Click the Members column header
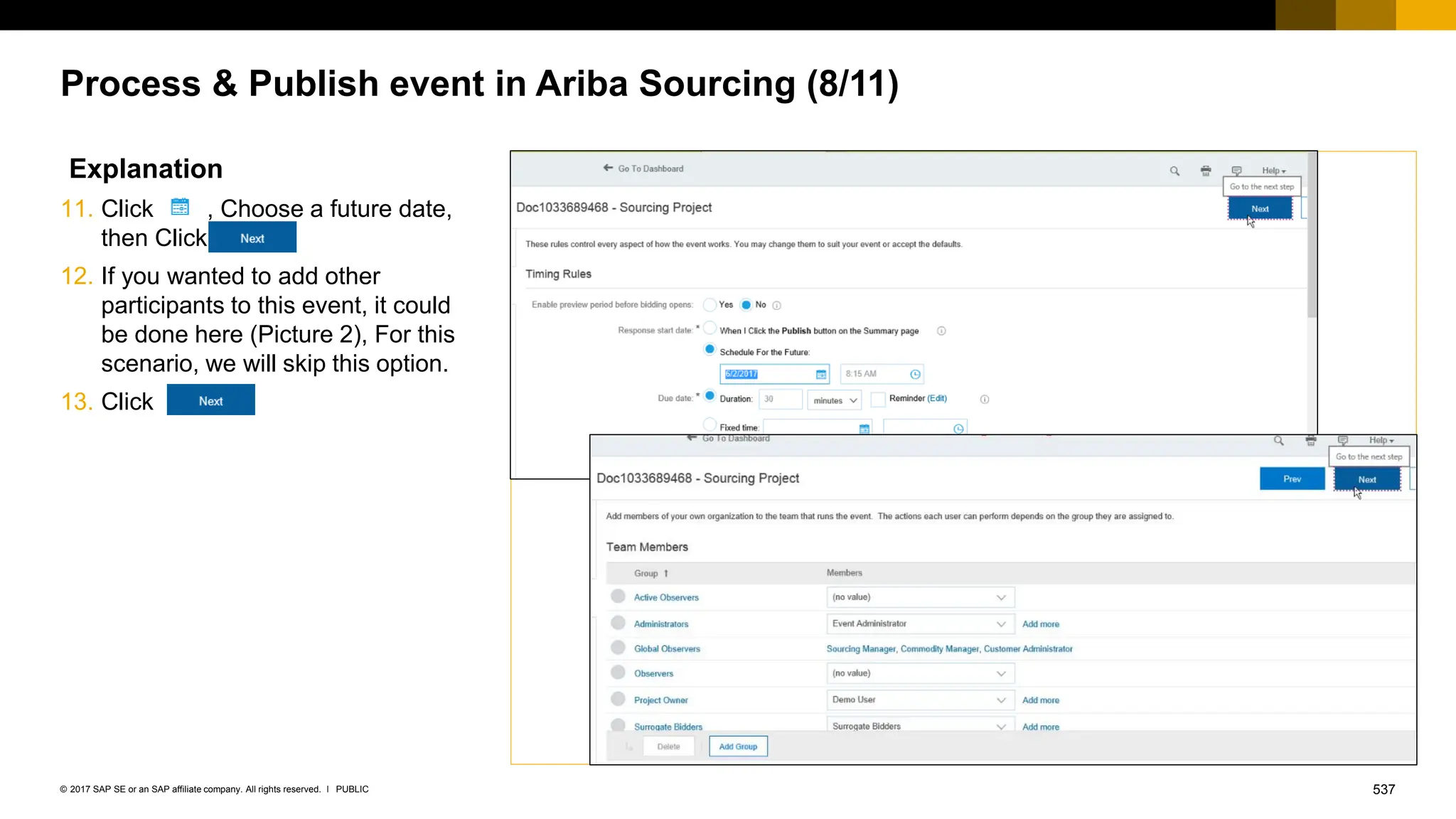The width and height of the screenshot is (1456, 819). 845,573
